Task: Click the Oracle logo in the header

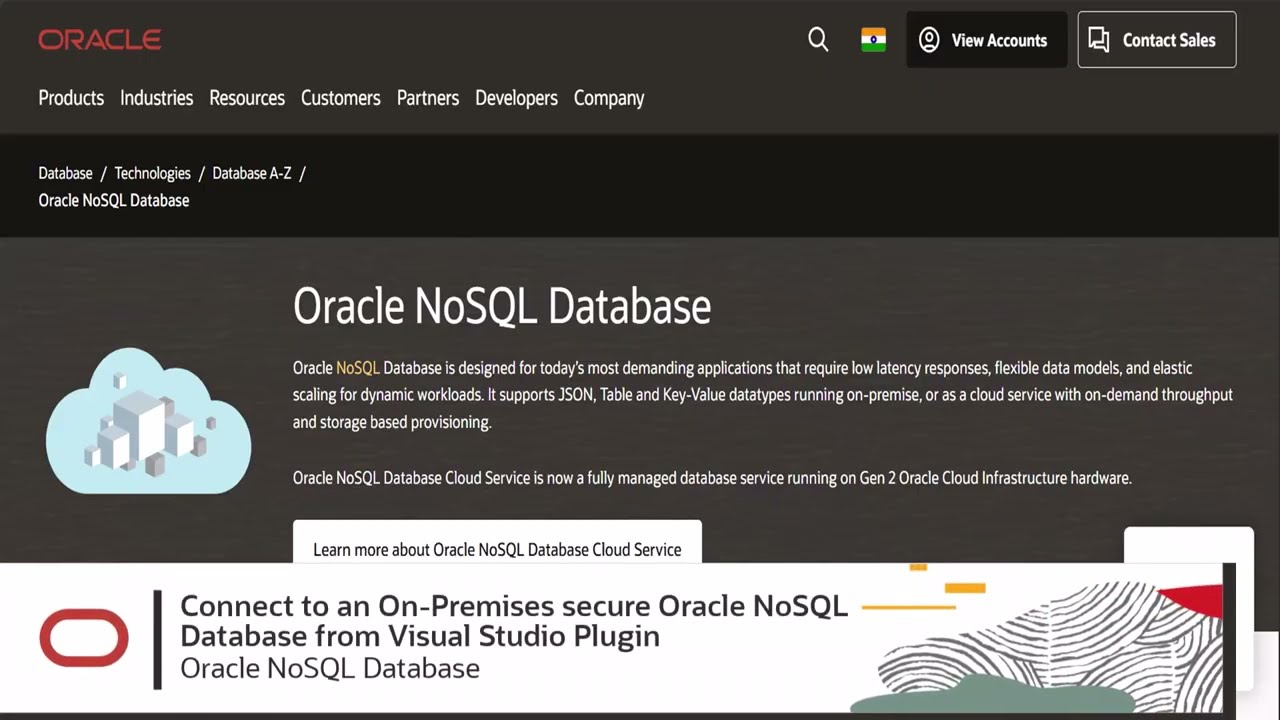Action: [x=100, y=40]
